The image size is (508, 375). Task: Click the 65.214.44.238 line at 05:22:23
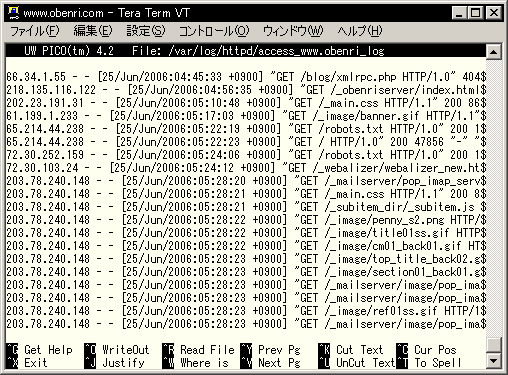246,142
